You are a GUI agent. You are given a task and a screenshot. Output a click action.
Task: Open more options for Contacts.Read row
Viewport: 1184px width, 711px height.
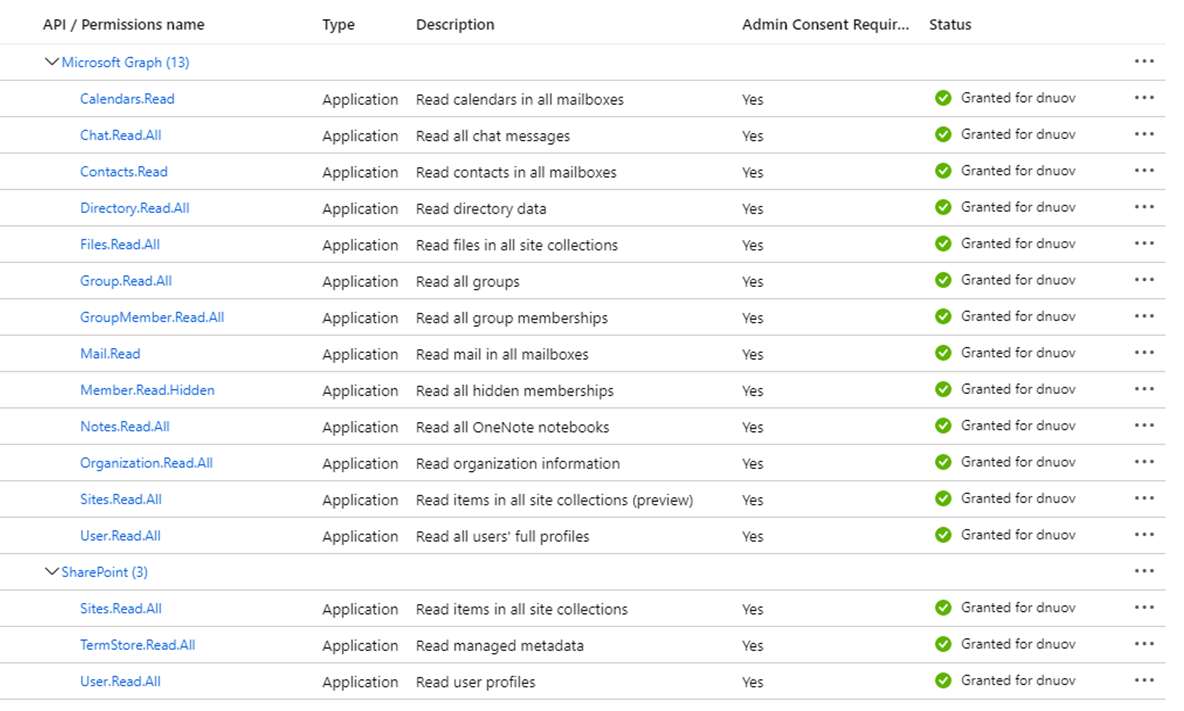(1144, 171)
